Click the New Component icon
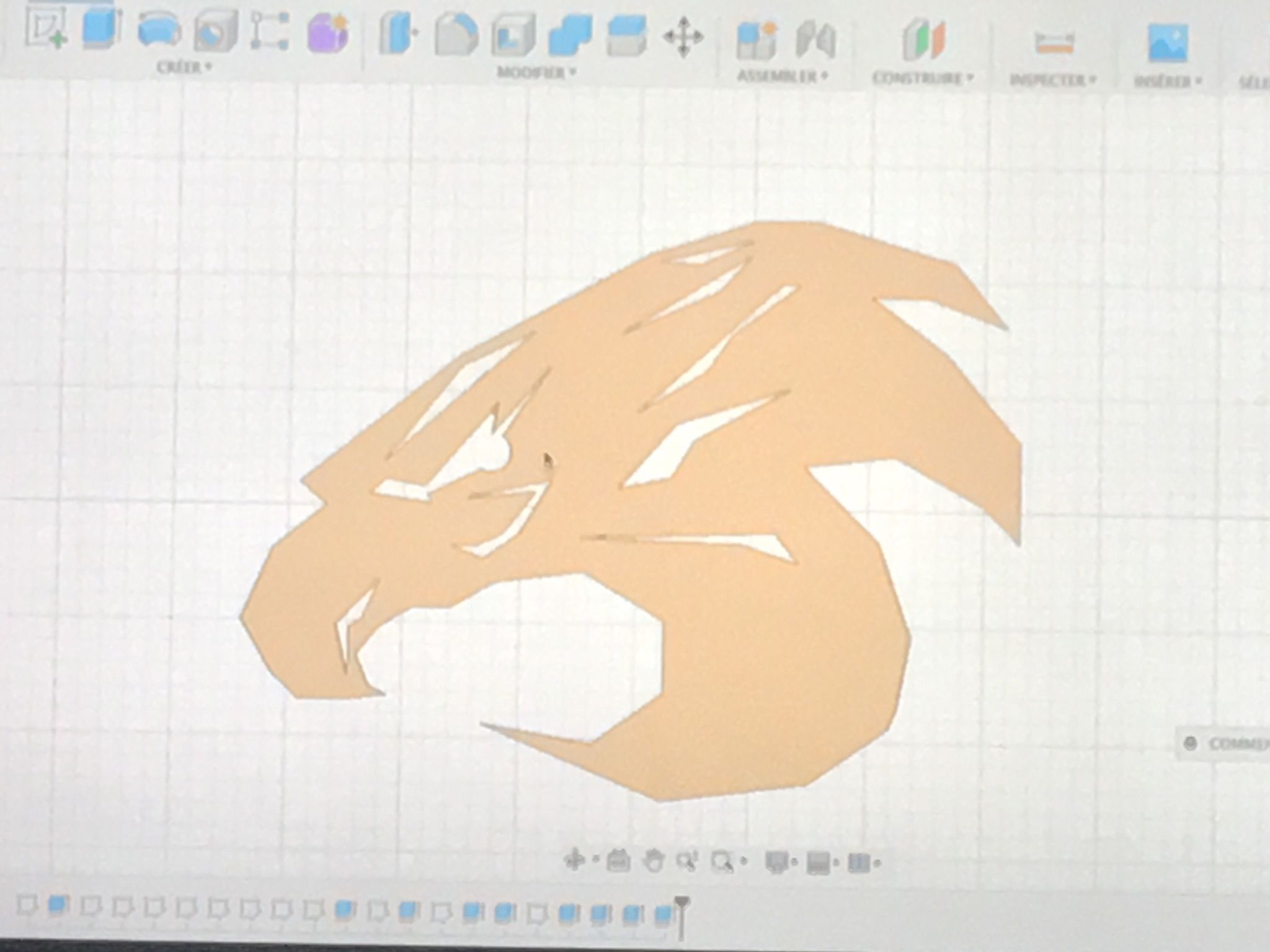The image size is (1270, 952). click(x=757, y=40)
